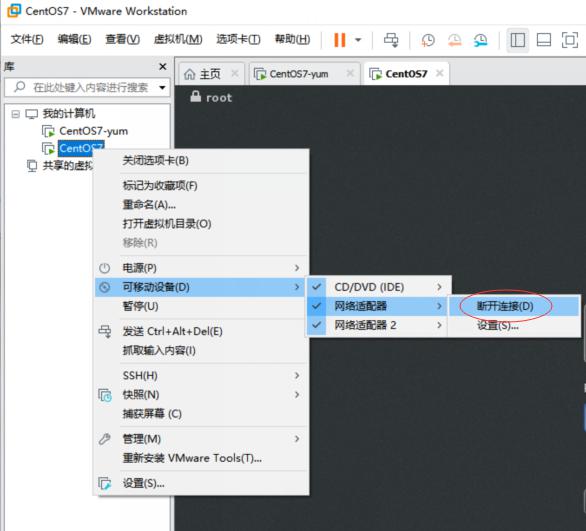This screenshot has width=586, height=531.
Task: Toggle the 网络适配器 checkmark
Action: coord(317,306)
